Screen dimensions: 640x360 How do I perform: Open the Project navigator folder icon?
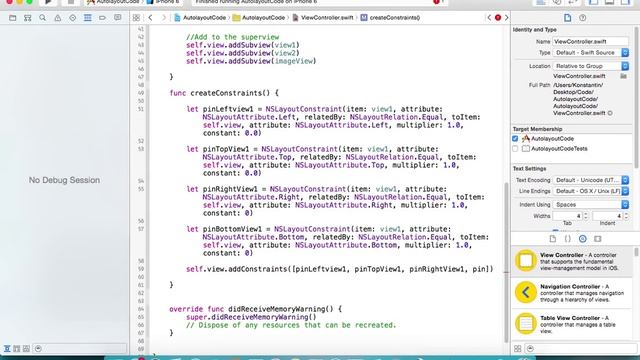[13, 18]
